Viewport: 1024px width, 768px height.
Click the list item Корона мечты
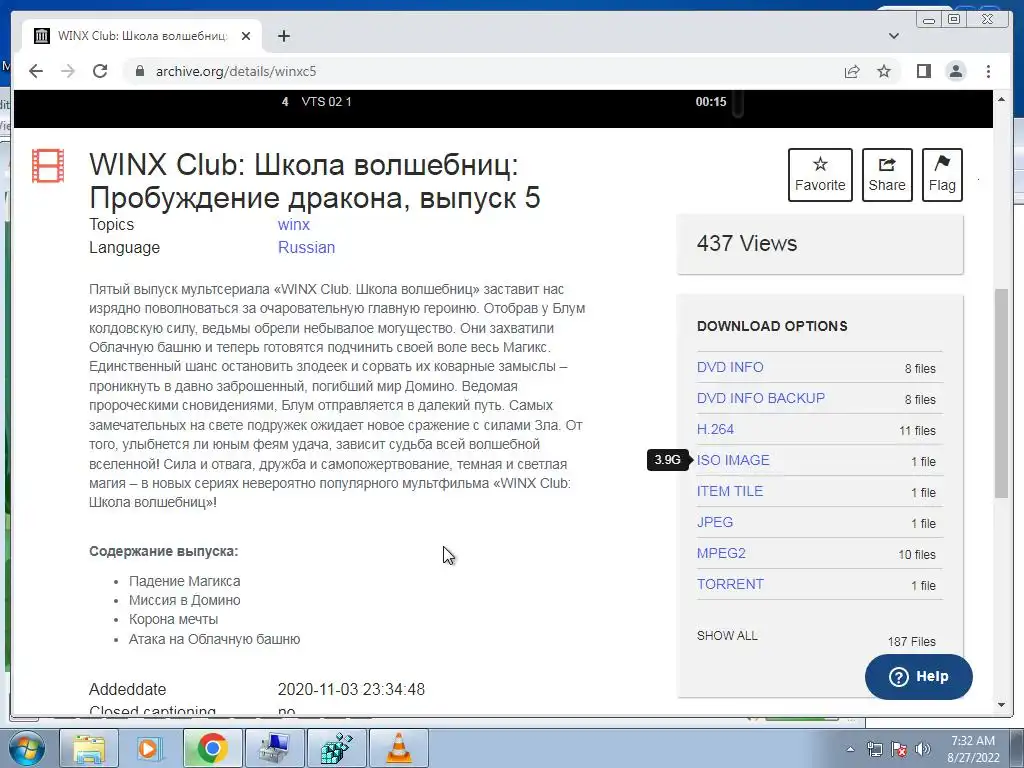[173, 619]
